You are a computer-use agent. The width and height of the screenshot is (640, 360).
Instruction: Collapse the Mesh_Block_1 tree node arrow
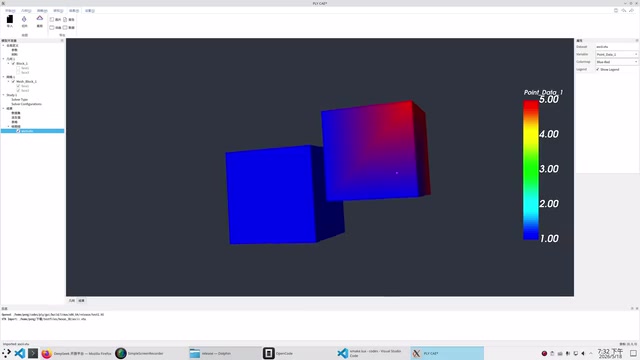click(x=9, y=82)
